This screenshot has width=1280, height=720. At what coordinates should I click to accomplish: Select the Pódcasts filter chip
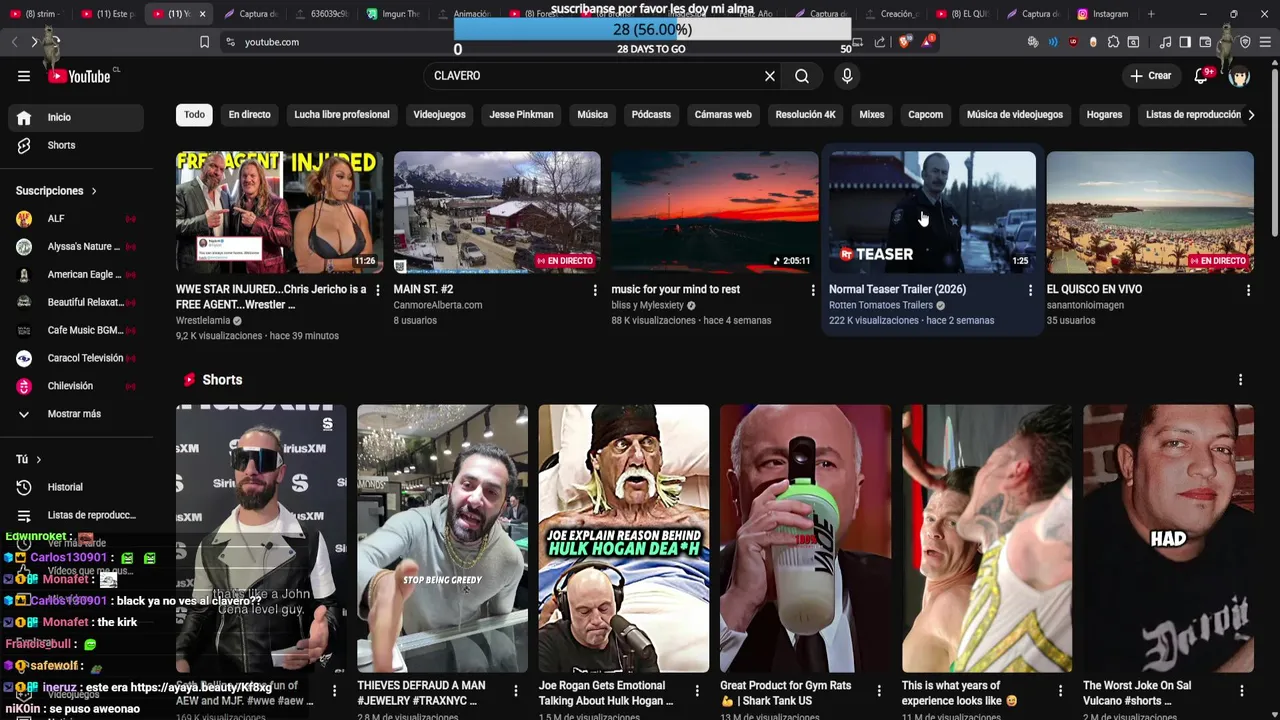tap(651, 115)
